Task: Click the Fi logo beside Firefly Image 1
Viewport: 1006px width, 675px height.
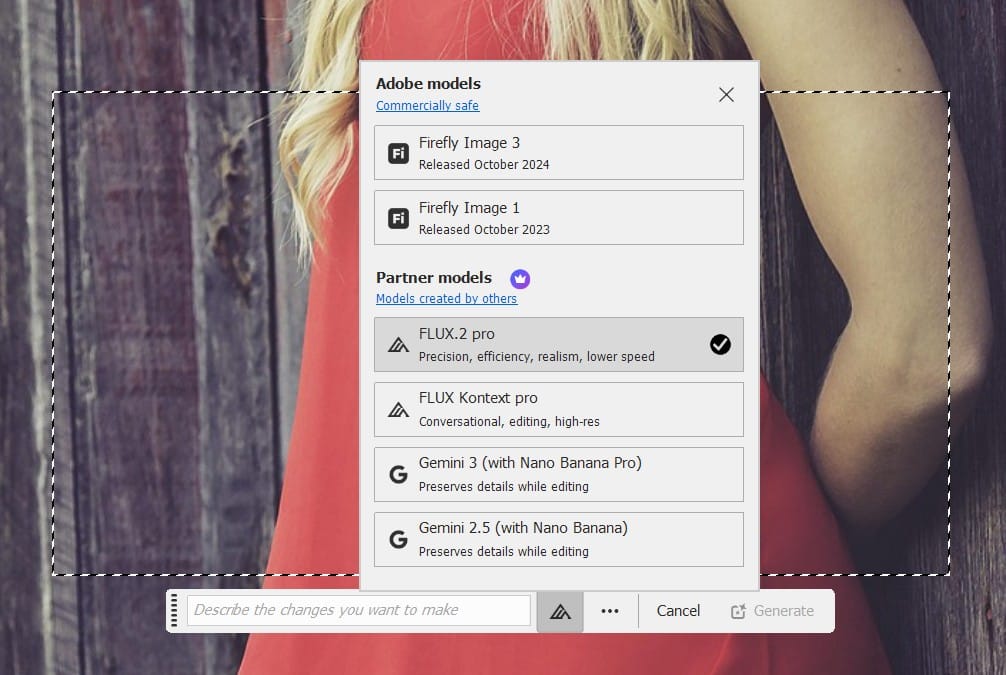Action: click(x=398, y=218)
